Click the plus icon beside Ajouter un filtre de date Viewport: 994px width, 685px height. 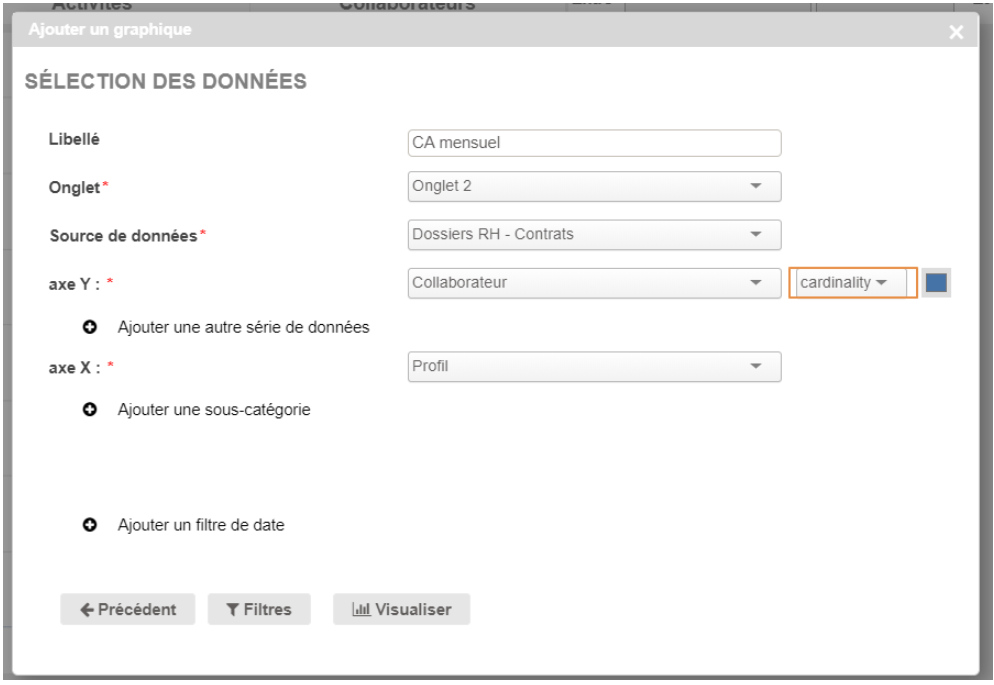88,524
